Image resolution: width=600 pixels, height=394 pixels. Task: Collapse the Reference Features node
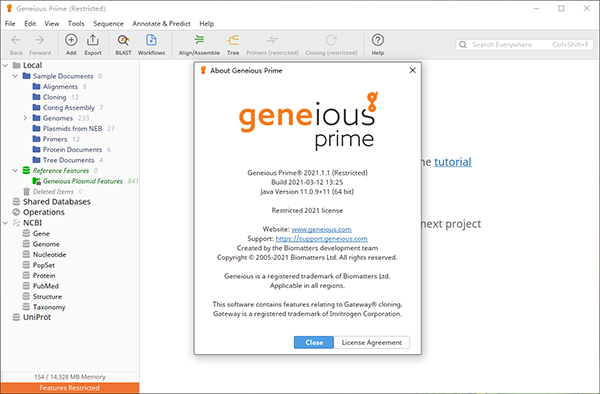(15, 171)
